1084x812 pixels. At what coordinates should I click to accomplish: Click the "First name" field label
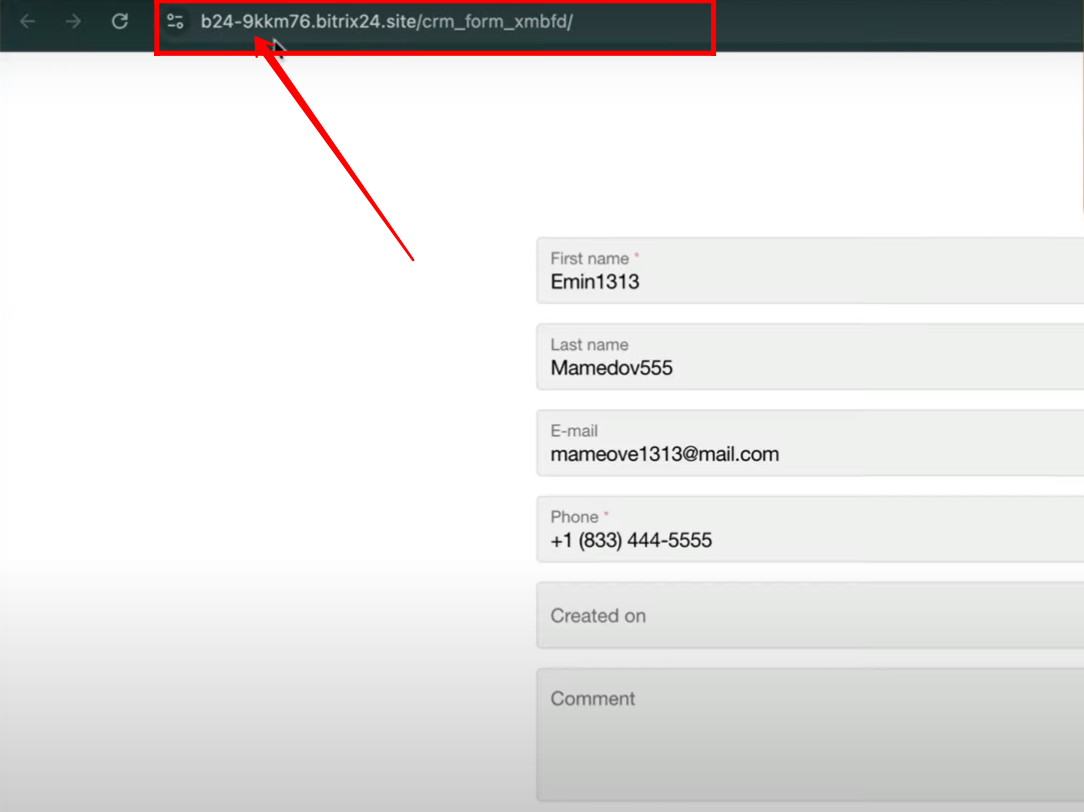coord(589,258)
